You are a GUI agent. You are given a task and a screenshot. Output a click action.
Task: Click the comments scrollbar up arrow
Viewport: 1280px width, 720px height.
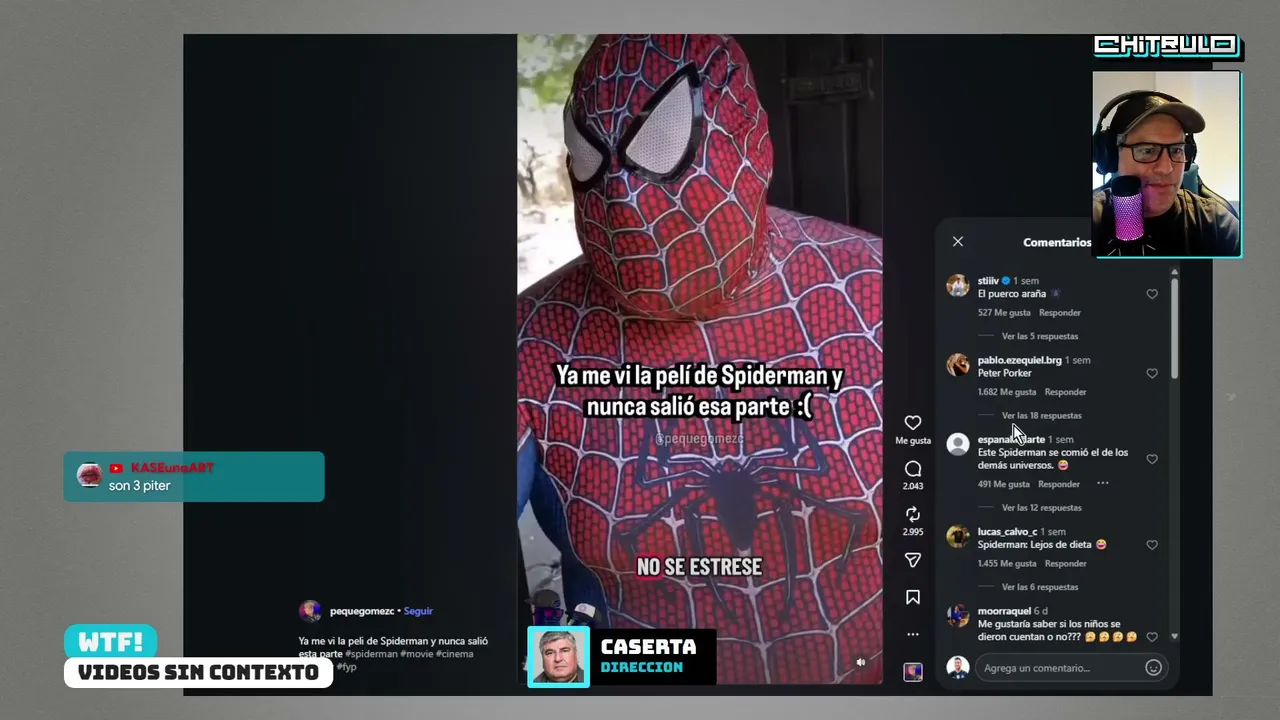(x=1174, y=272)
